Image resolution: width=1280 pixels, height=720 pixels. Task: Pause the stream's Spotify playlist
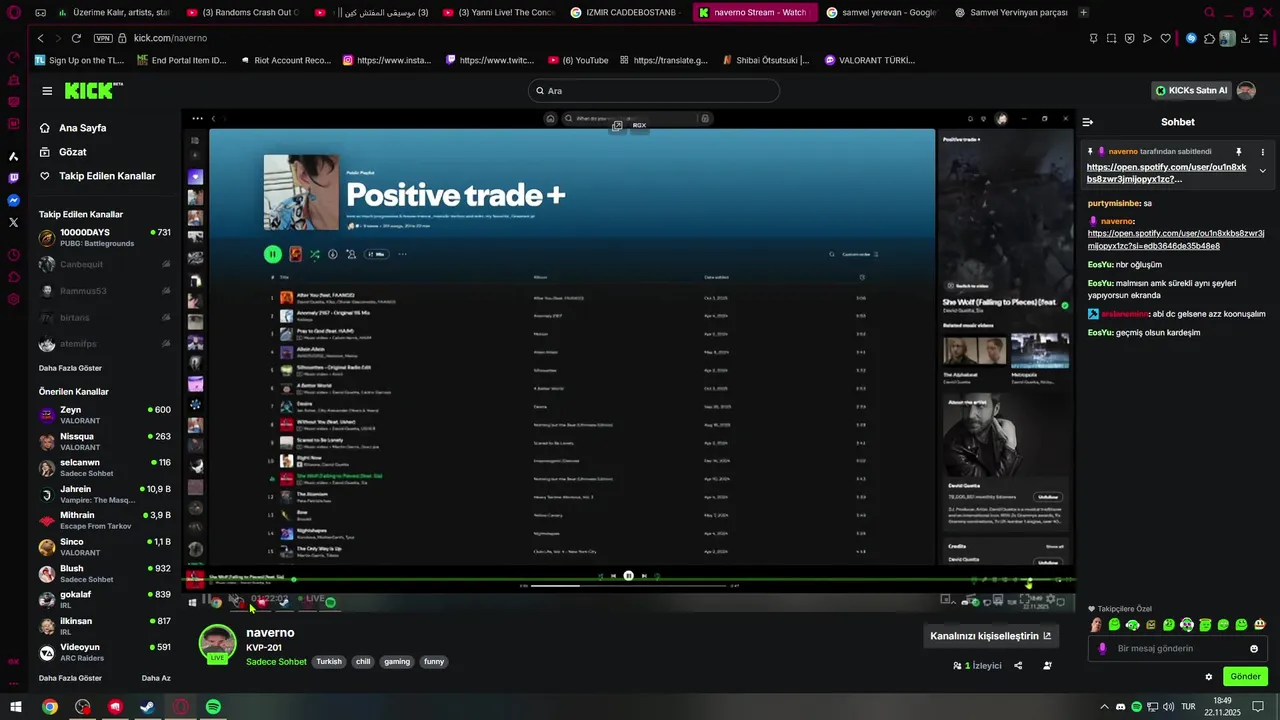pyautogui.click(x=272, y=254)
